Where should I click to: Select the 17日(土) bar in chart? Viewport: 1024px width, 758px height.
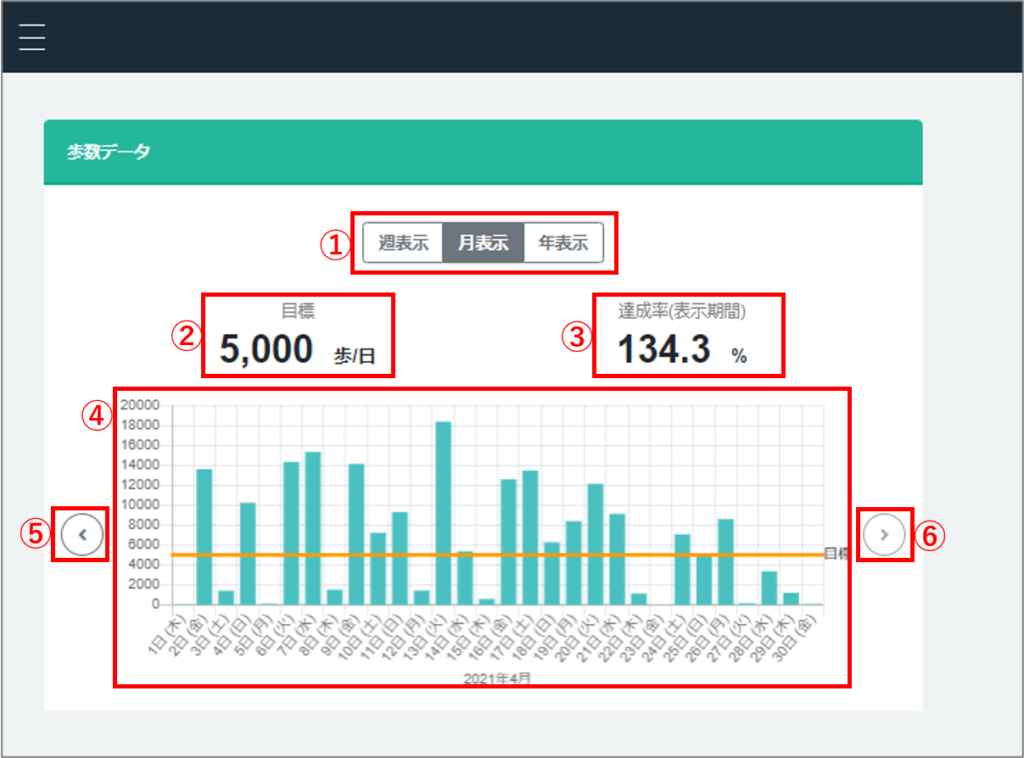coord(530,537)
